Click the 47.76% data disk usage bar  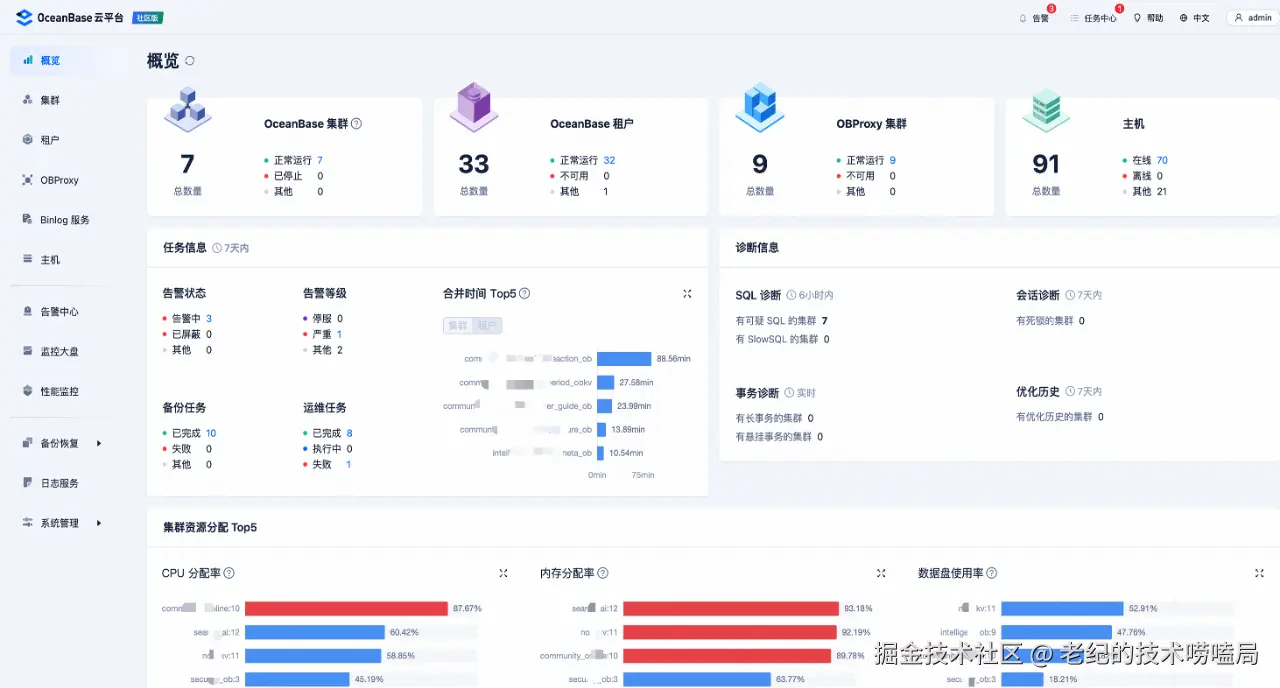pos(1056,632)
